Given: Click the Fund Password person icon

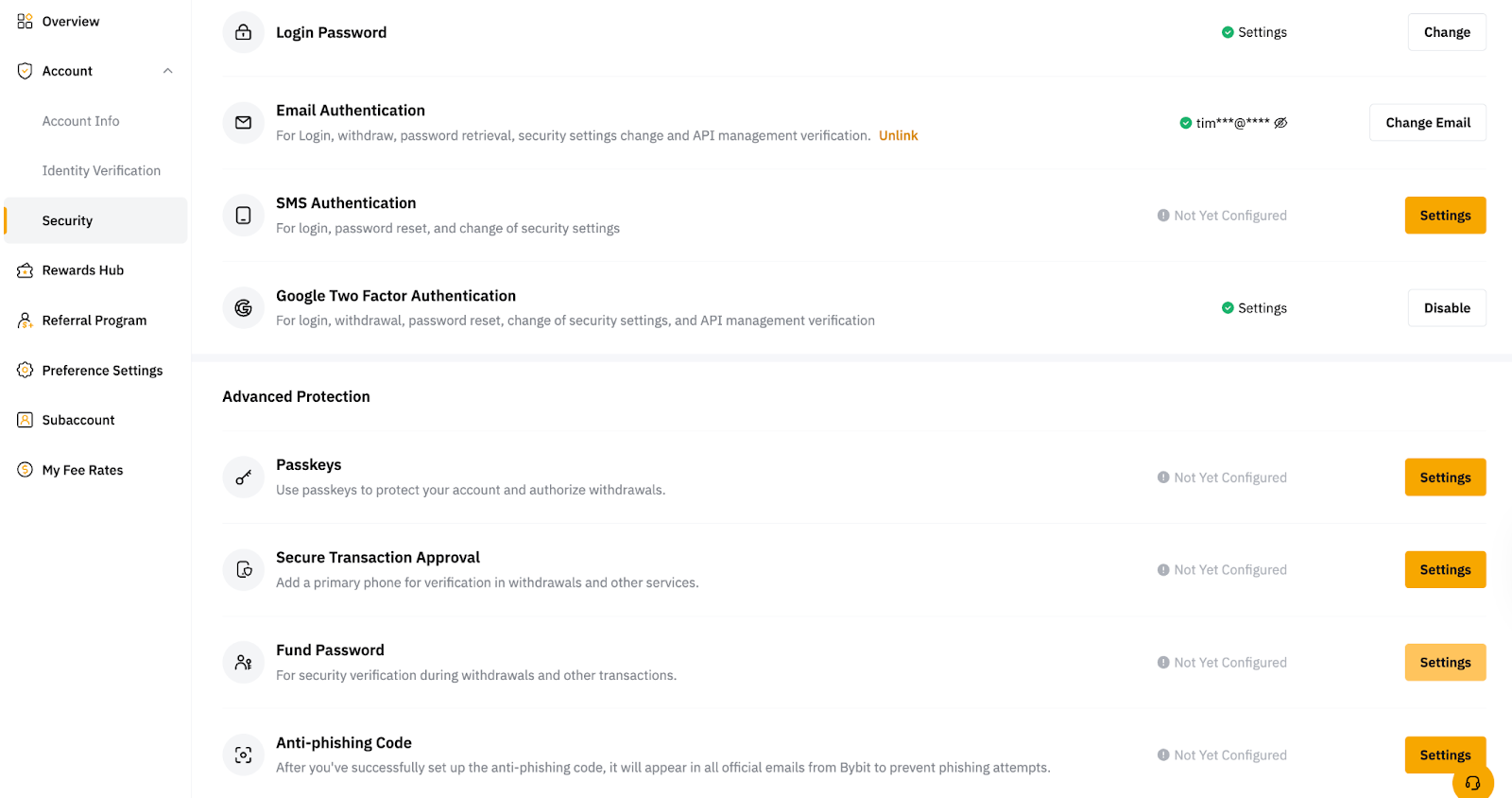Looking at the screenshot, I should 243,663.
